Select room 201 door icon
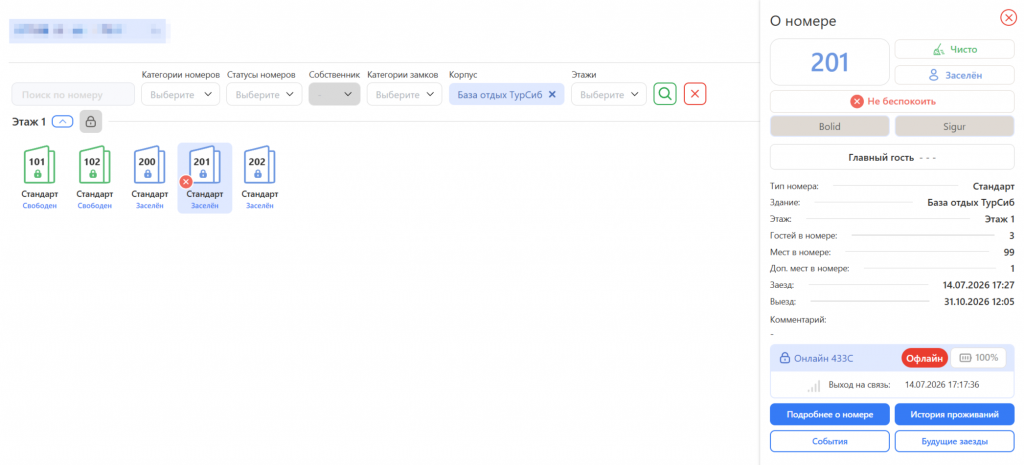 tap(205, 166)
